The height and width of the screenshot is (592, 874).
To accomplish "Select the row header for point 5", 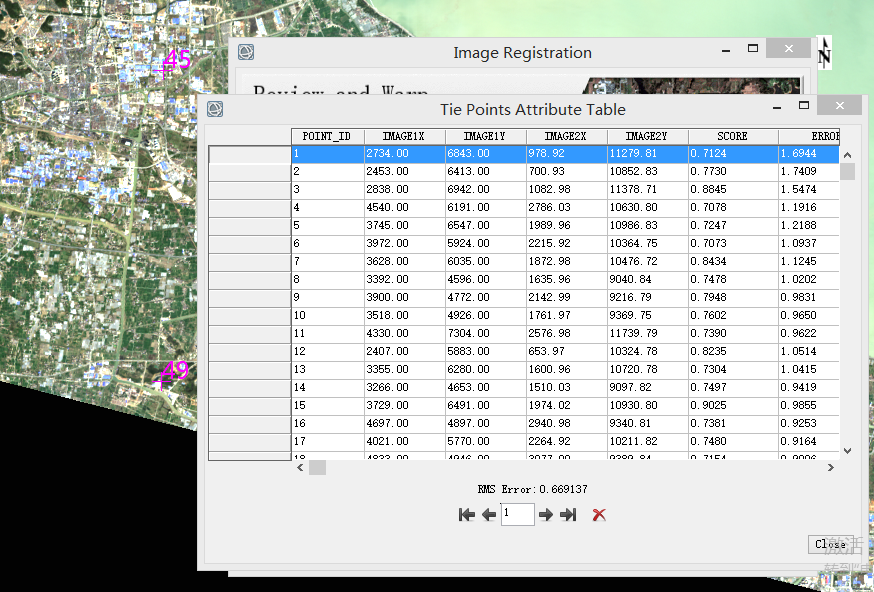I will click(x=249, y=226).
